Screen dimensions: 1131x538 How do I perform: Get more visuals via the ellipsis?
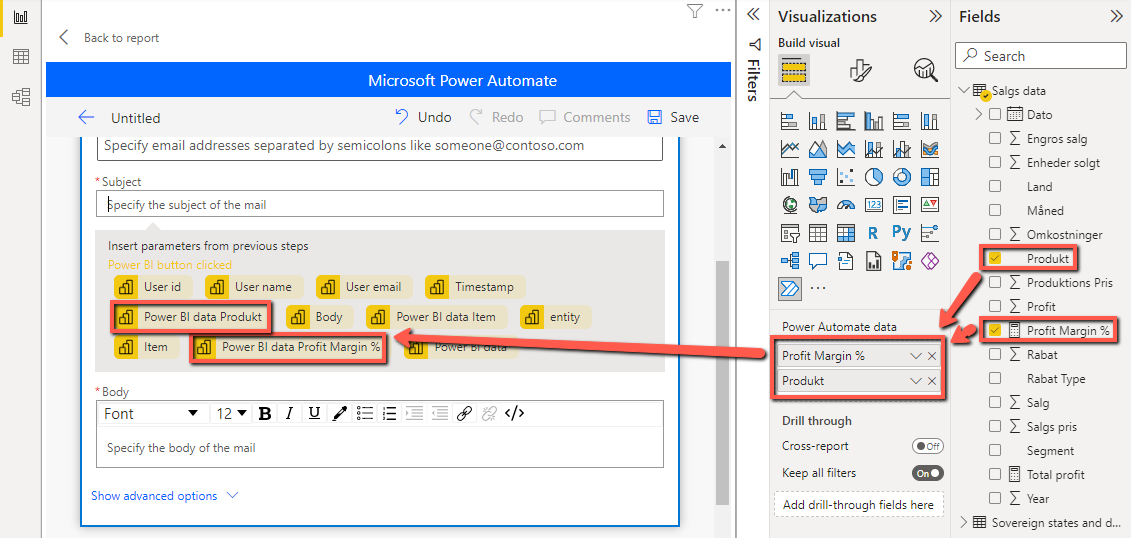817,288
